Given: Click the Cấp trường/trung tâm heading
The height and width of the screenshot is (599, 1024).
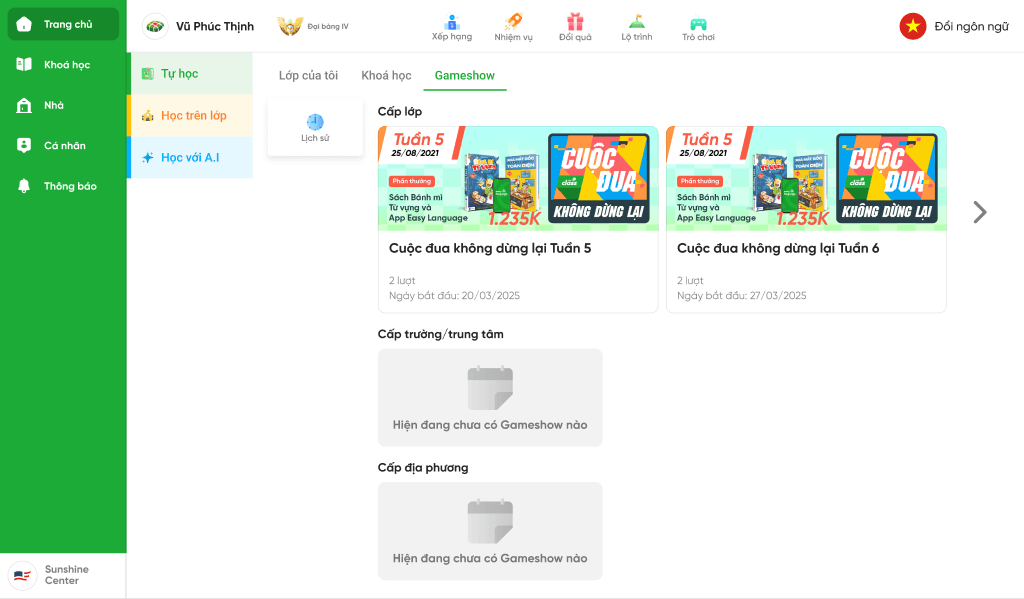Looking at the screenshot, I should pos(440,334).
